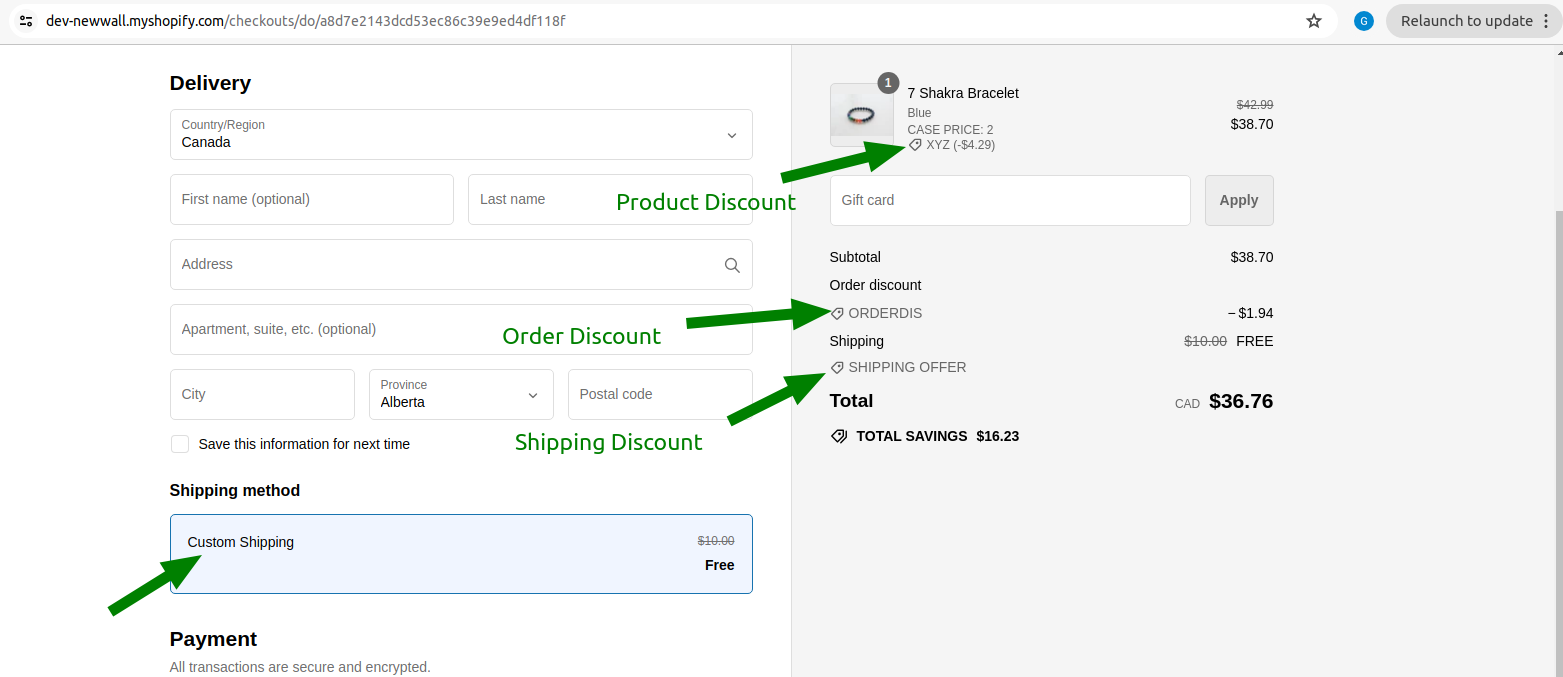Focus the Gift card input field
Screen dimensions: 1563x677
(1010, 200)
